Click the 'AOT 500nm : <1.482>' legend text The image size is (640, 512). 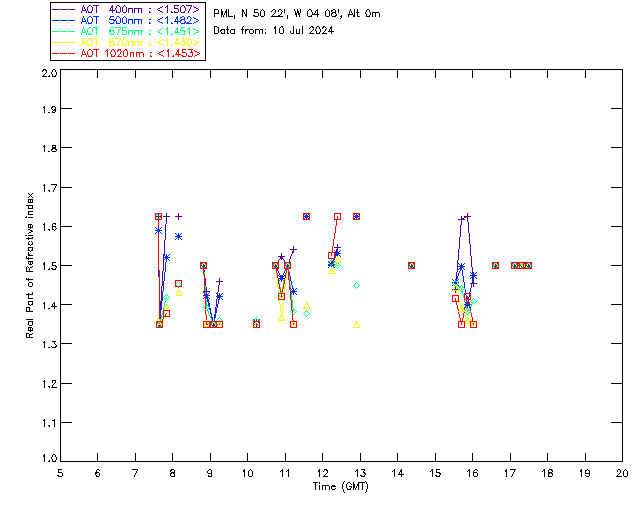[140, 20]
